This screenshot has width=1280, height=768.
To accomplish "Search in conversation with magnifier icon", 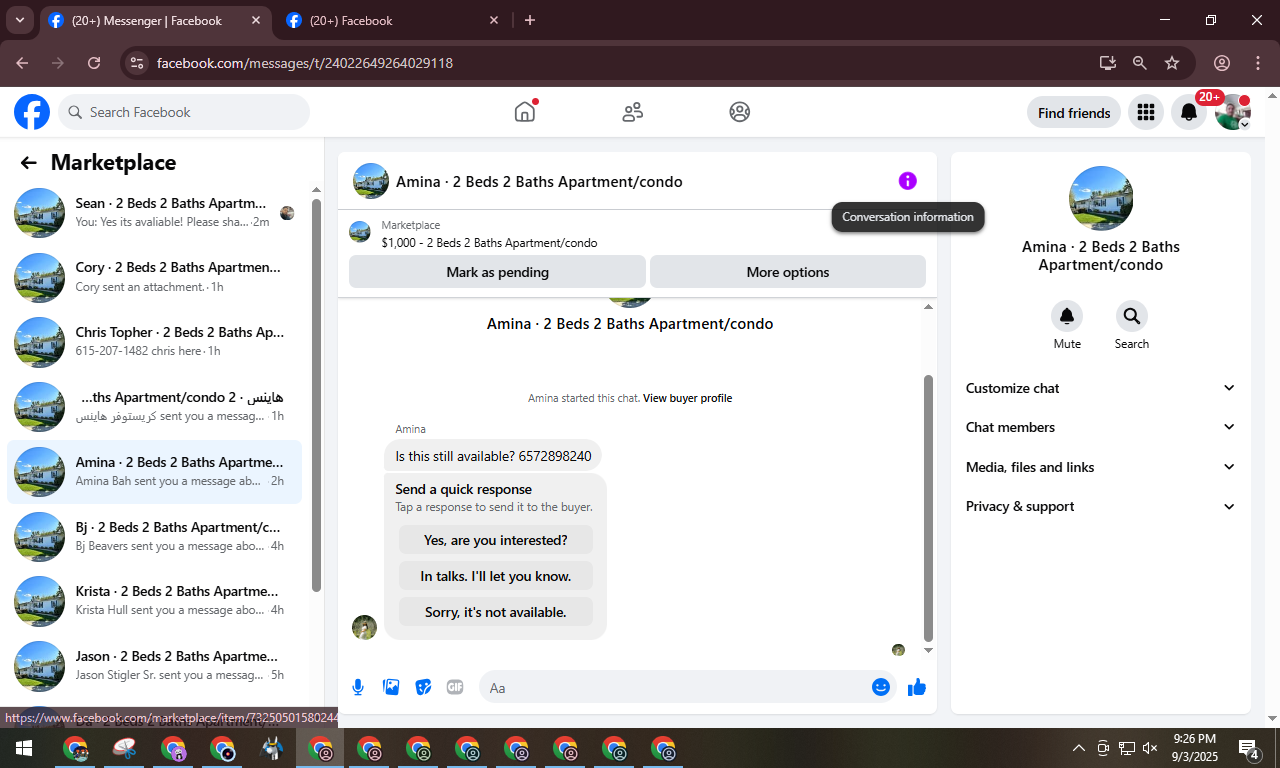I will 1132,317.
